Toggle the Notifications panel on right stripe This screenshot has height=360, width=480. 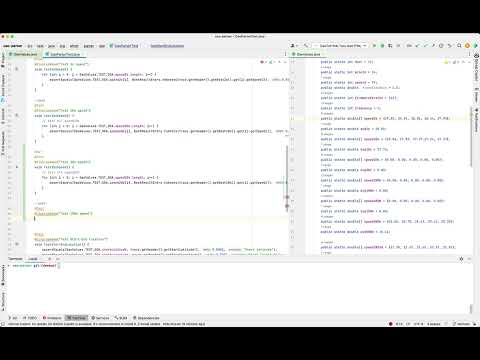477,119
